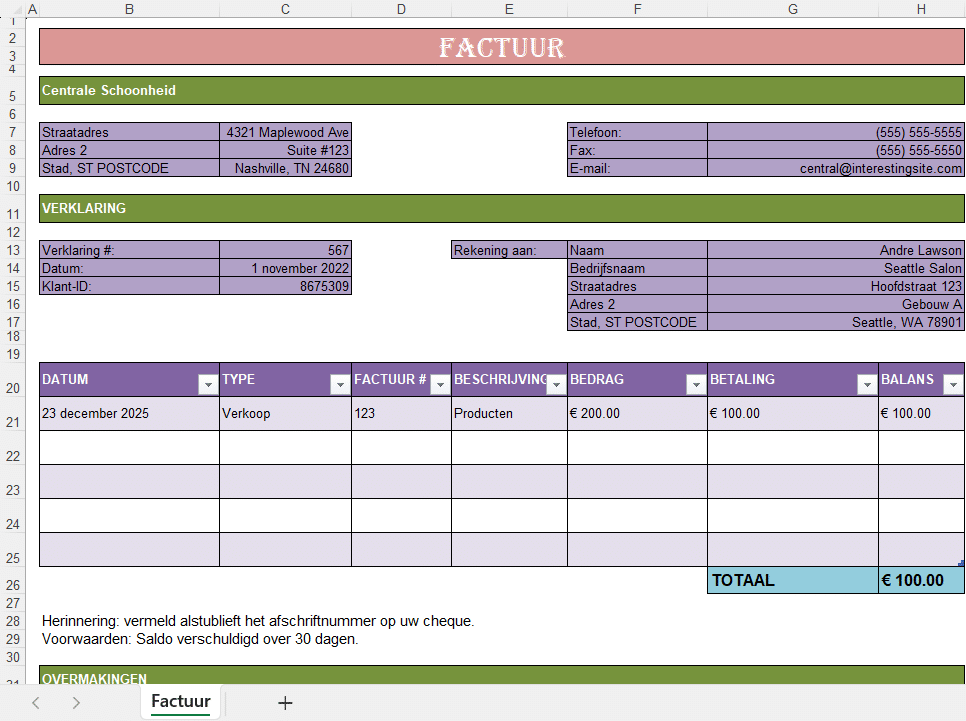Open the DATUM column filter dropdown

pyautogui.click(x=208, y=383)
